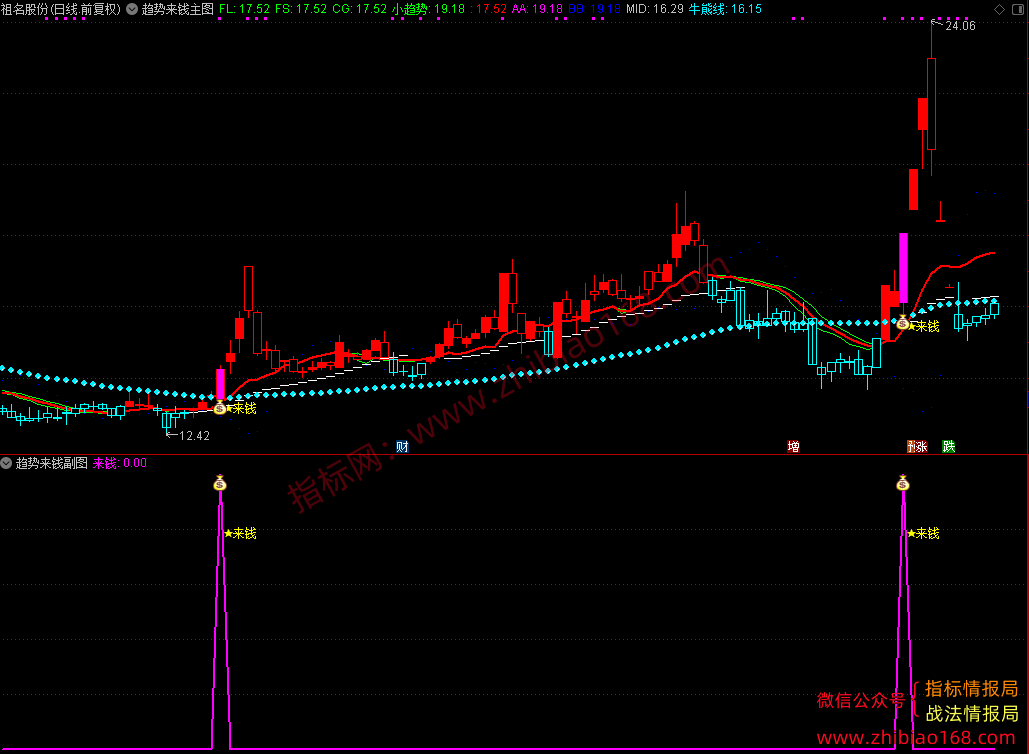Screen dimensions: 1029x754
Task: Click the right ★来钱 label in sub-chart
Action: click(x=923, y=534)
